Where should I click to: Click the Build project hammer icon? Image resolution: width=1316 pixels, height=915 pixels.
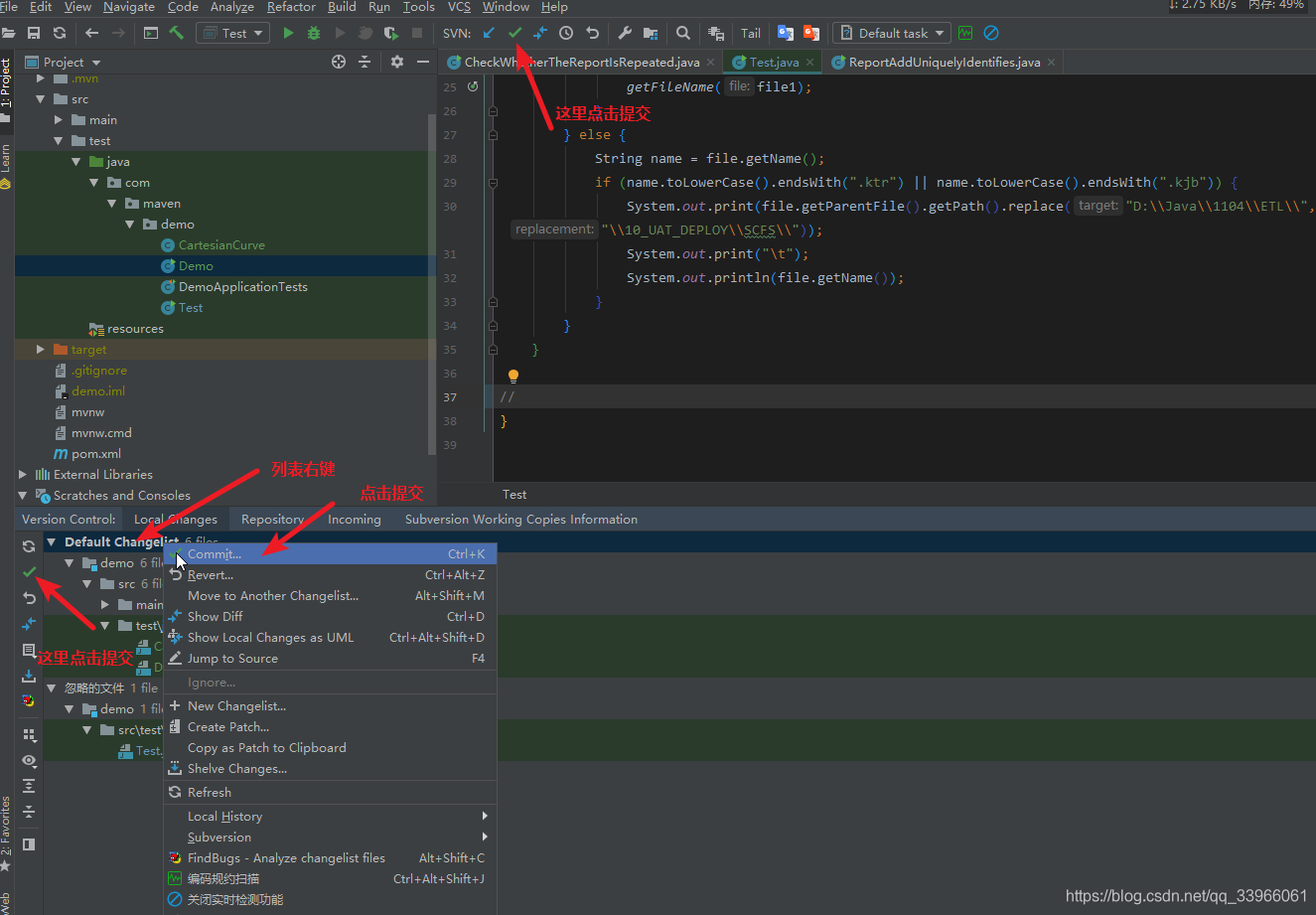[177, 33]
